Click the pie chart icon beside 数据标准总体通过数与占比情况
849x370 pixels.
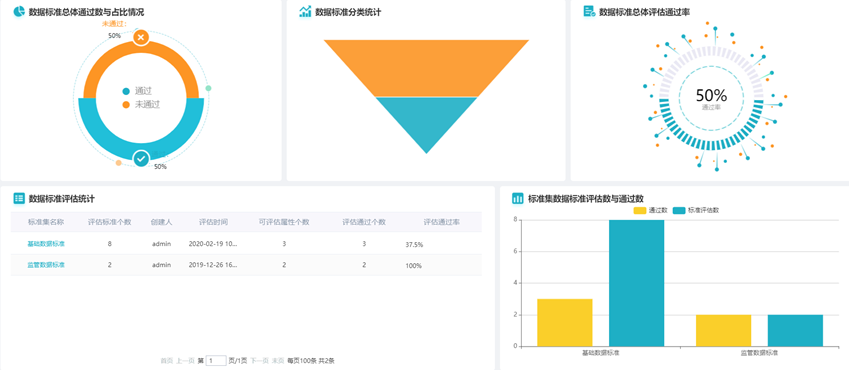pos(19,11)
